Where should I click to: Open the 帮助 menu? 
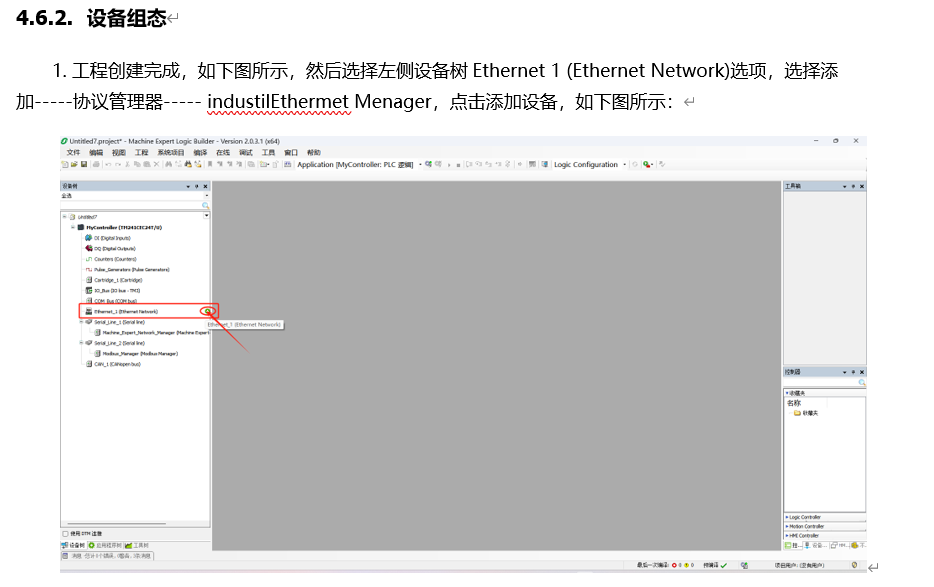[x=314, y=153]
